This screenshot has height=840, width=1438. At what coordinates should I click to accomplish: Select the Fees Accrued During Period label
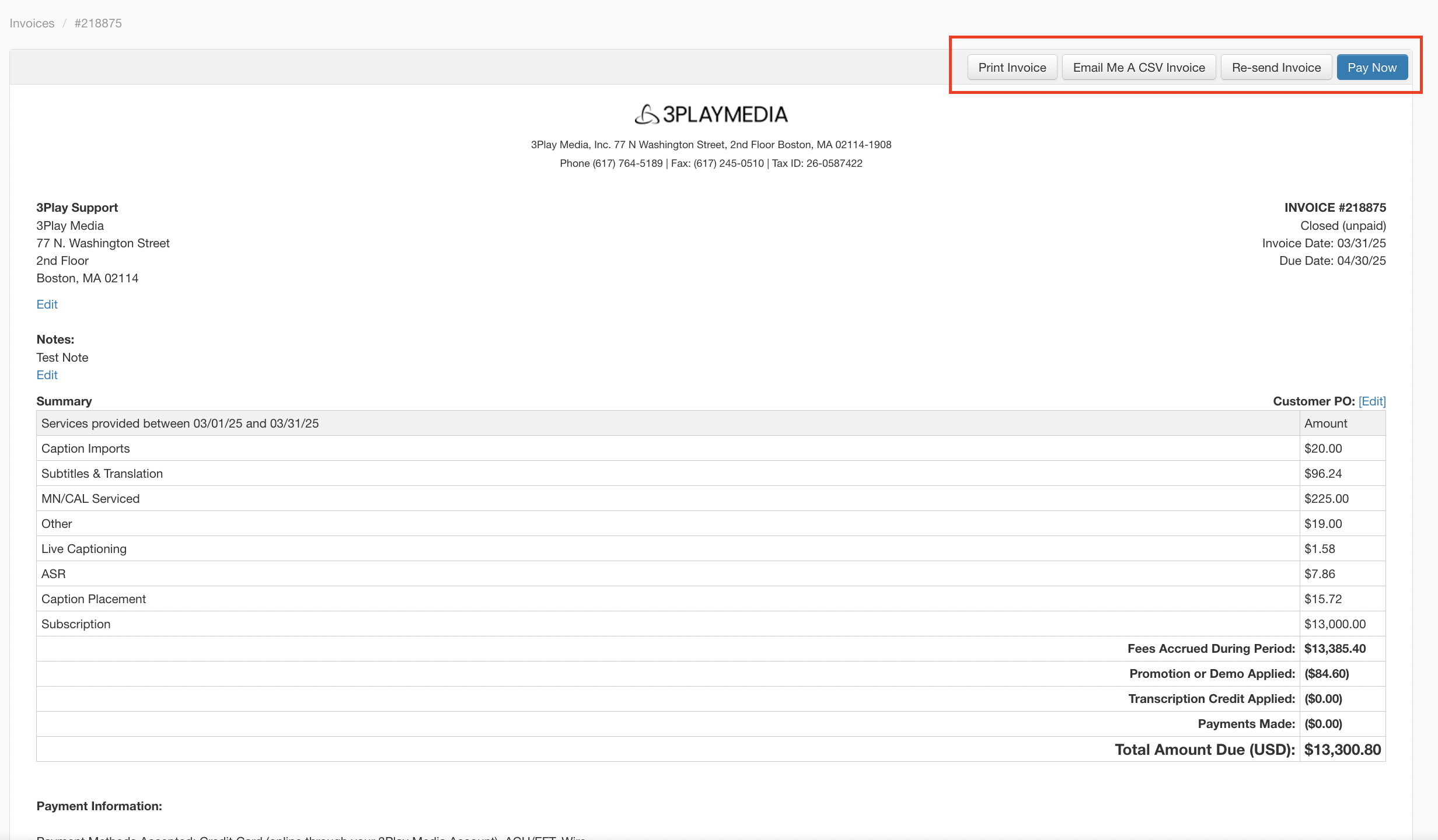click(x=1211, y=649)
